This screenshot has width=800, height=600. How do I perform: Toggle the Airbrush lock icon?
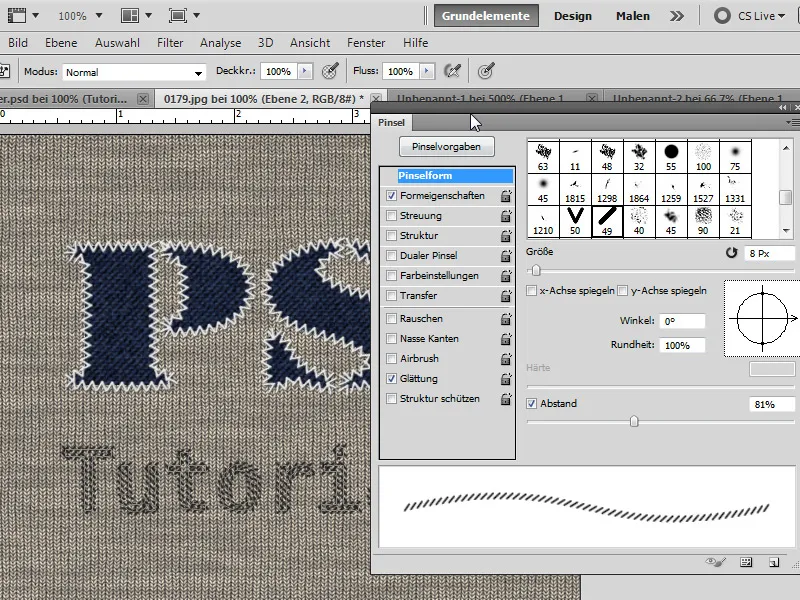pyautogui.click(x=506, y=359)
